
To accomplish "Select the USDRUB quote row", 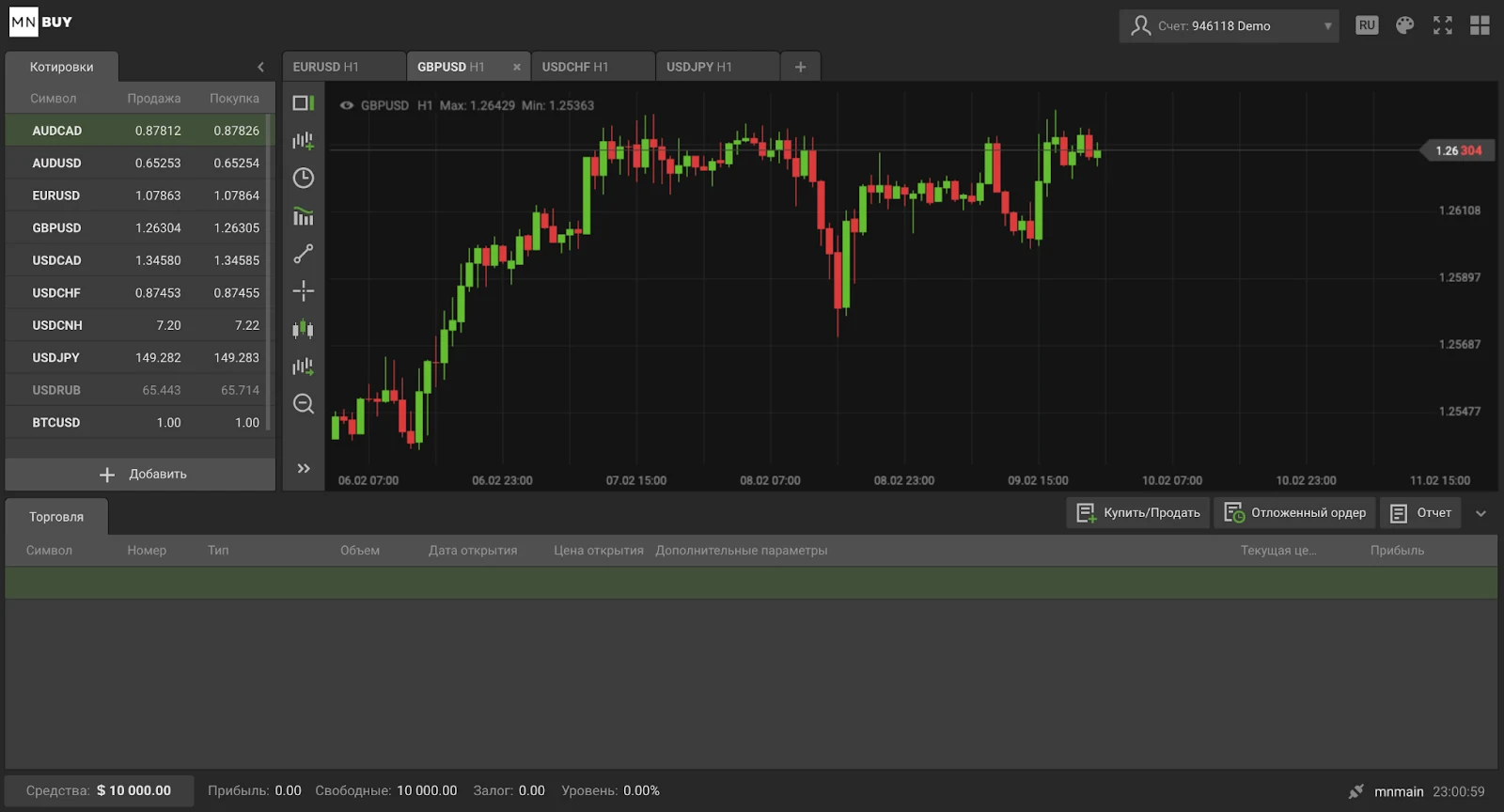I will [136, 390].
